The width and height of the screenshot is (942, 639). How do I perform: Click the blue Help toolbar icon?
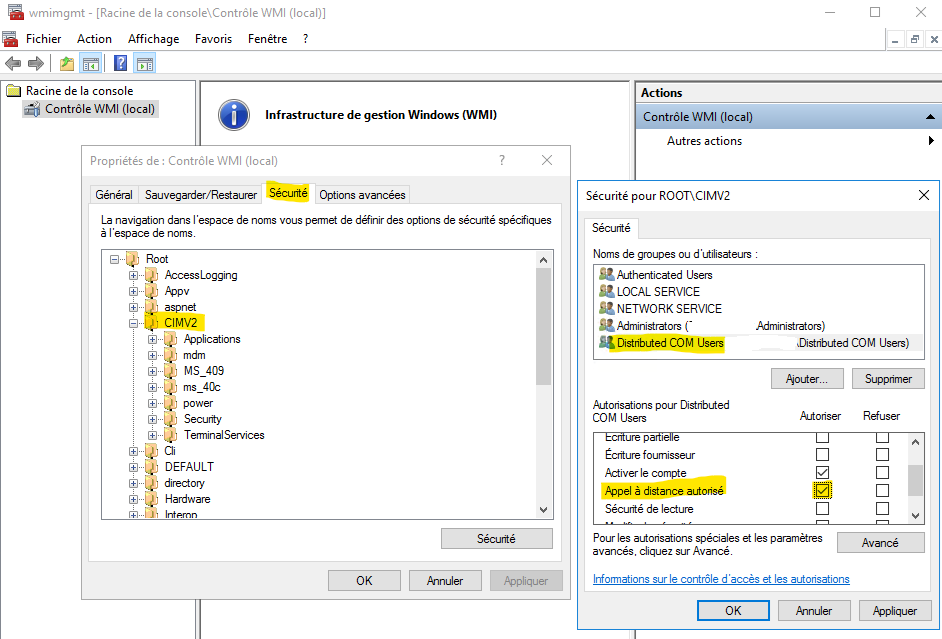120,63
